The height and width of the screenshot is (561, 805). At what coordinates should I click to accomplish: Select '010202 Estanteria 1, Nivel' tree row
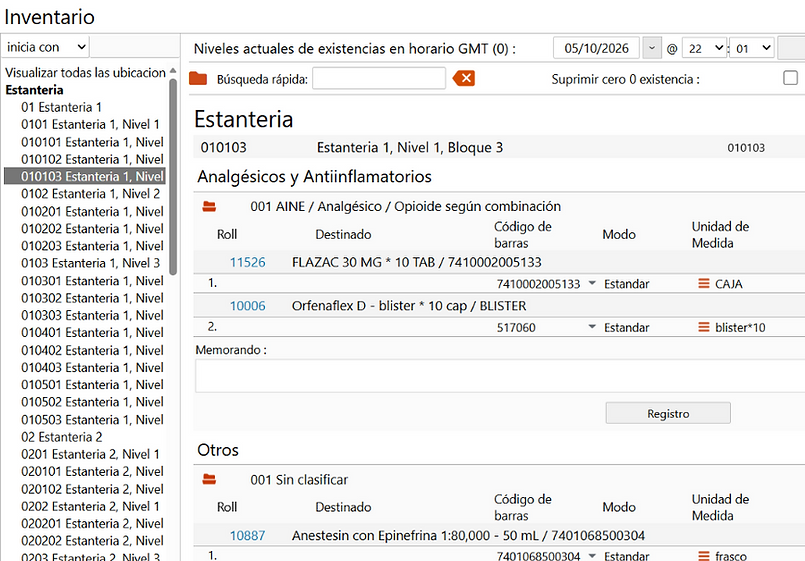(92, 228)
